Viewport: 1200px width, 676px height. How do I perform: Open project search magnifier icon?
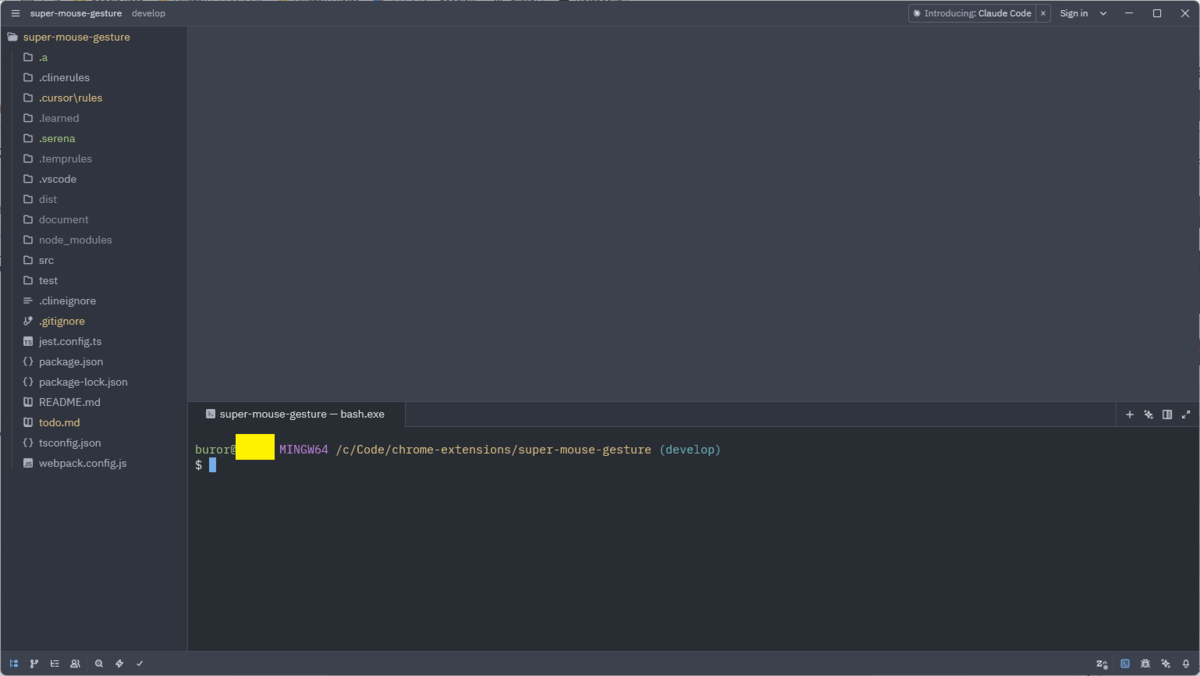(x=99, y=663)
